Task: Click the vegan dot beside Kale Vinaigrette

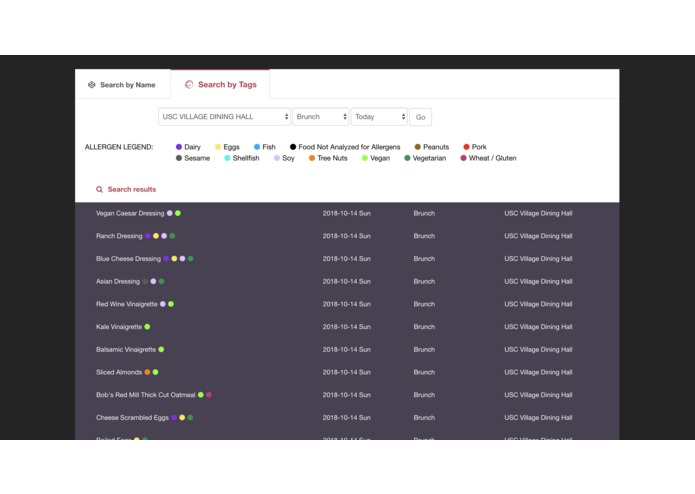Action: point(147,327)
